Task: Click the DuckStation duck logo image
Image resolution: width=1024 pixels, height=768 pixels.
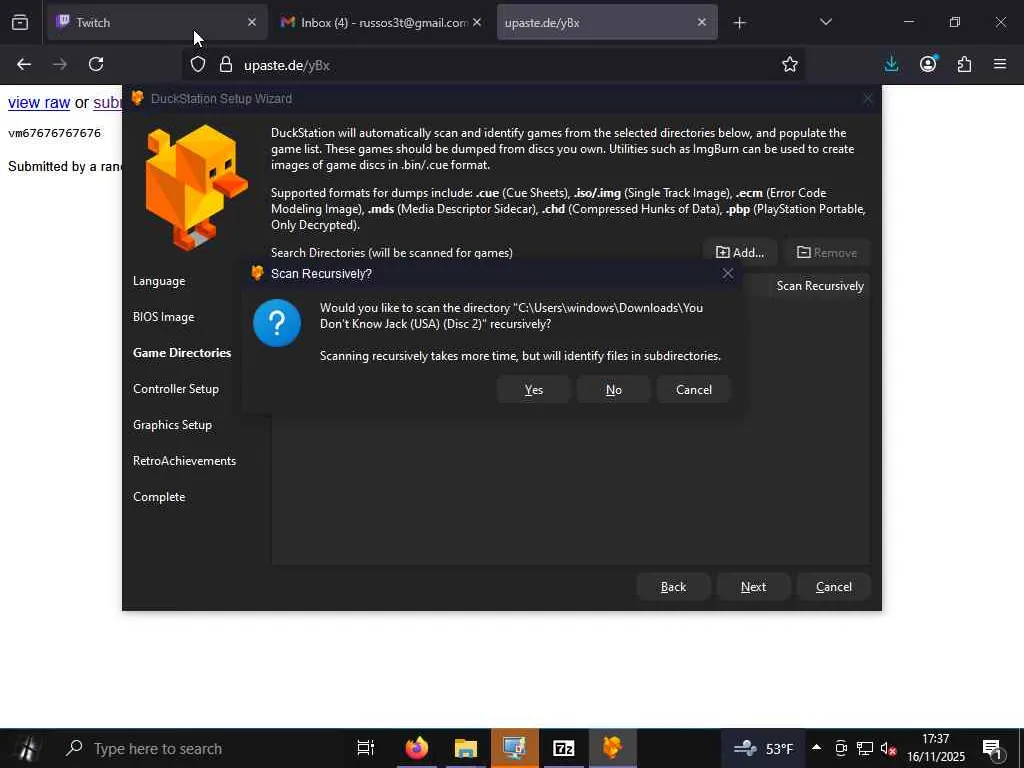Action: click(196, 188)
